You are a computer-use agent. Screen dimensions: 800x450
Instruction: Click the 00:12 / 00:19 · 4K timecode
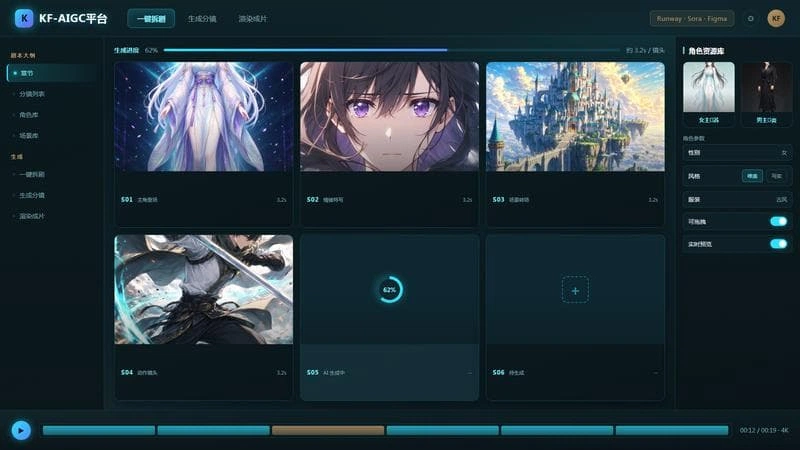click(x=764, y=430)
